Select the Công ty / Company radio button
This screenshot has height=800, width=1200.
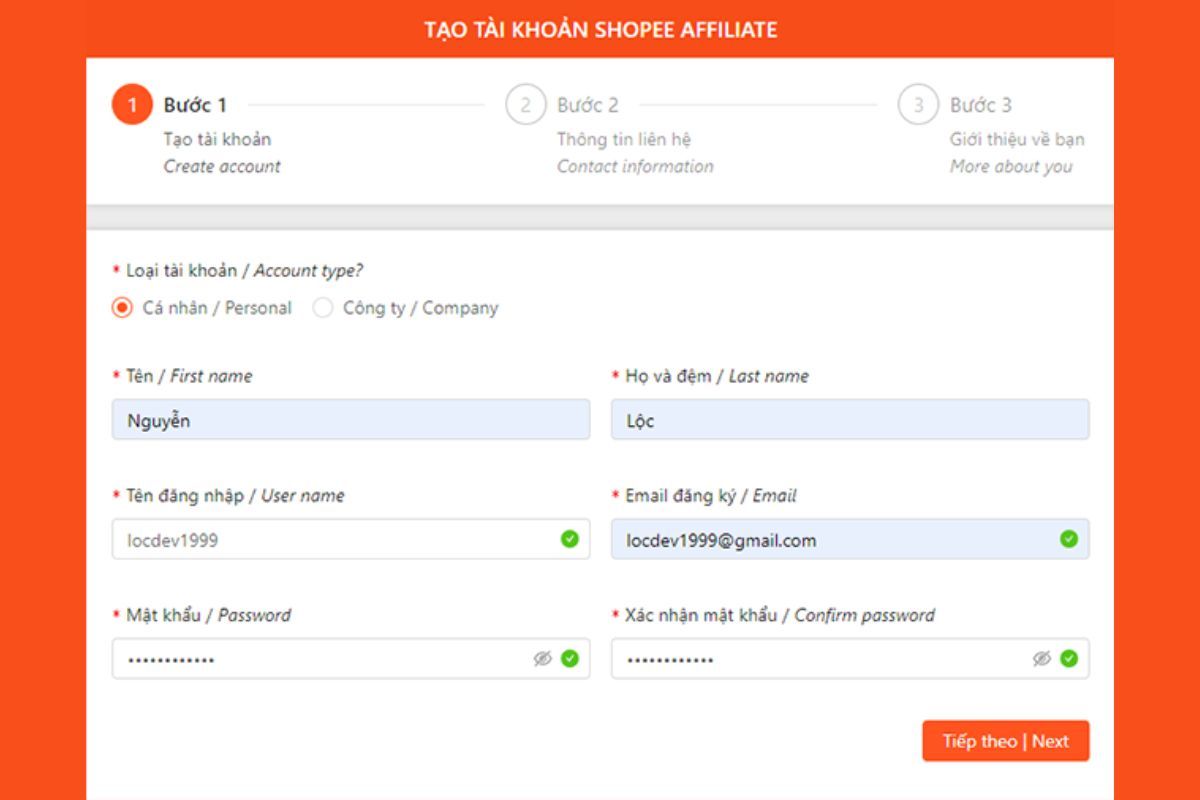[322, 308]
